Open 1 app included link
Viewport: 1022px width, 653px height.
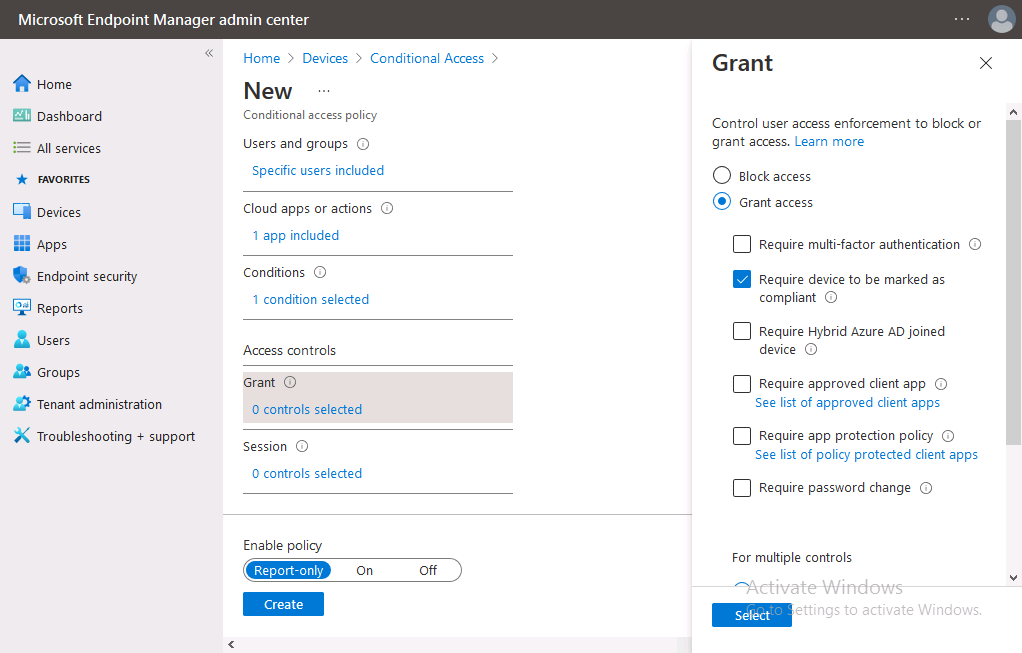[295, 235]
